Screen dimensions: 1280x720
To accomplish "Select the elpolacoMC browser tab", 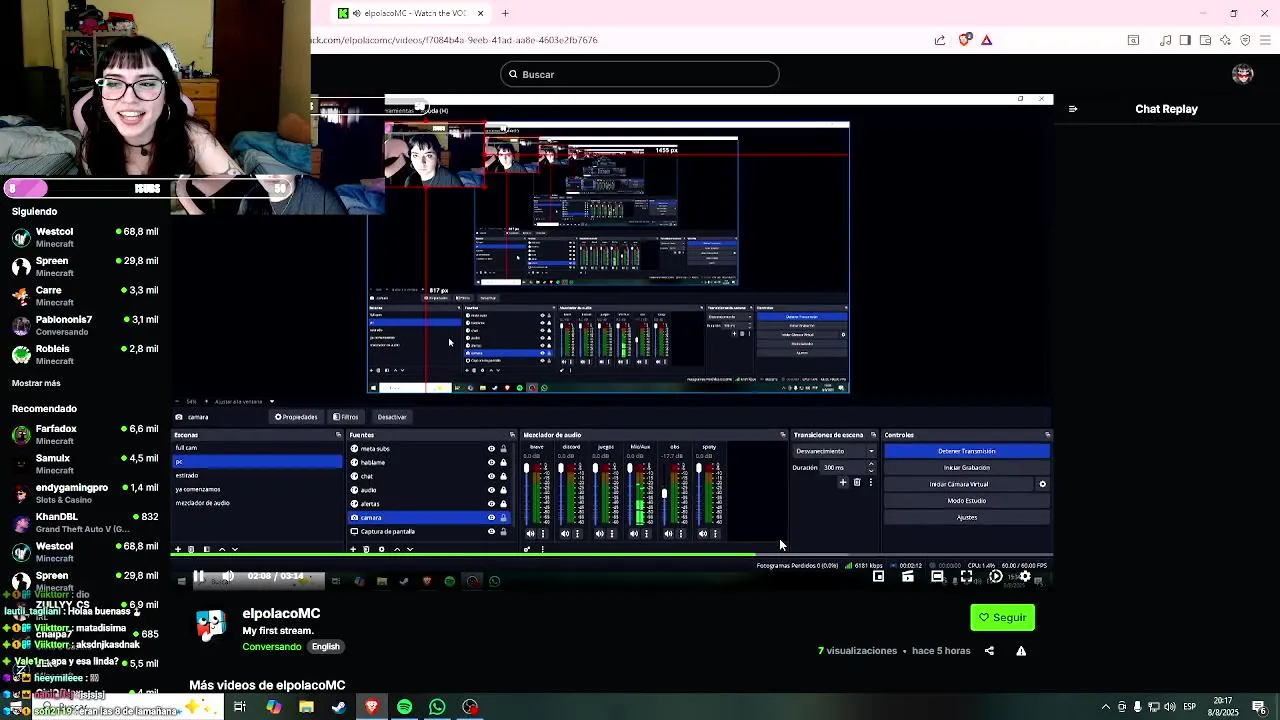I will (413, 13).
